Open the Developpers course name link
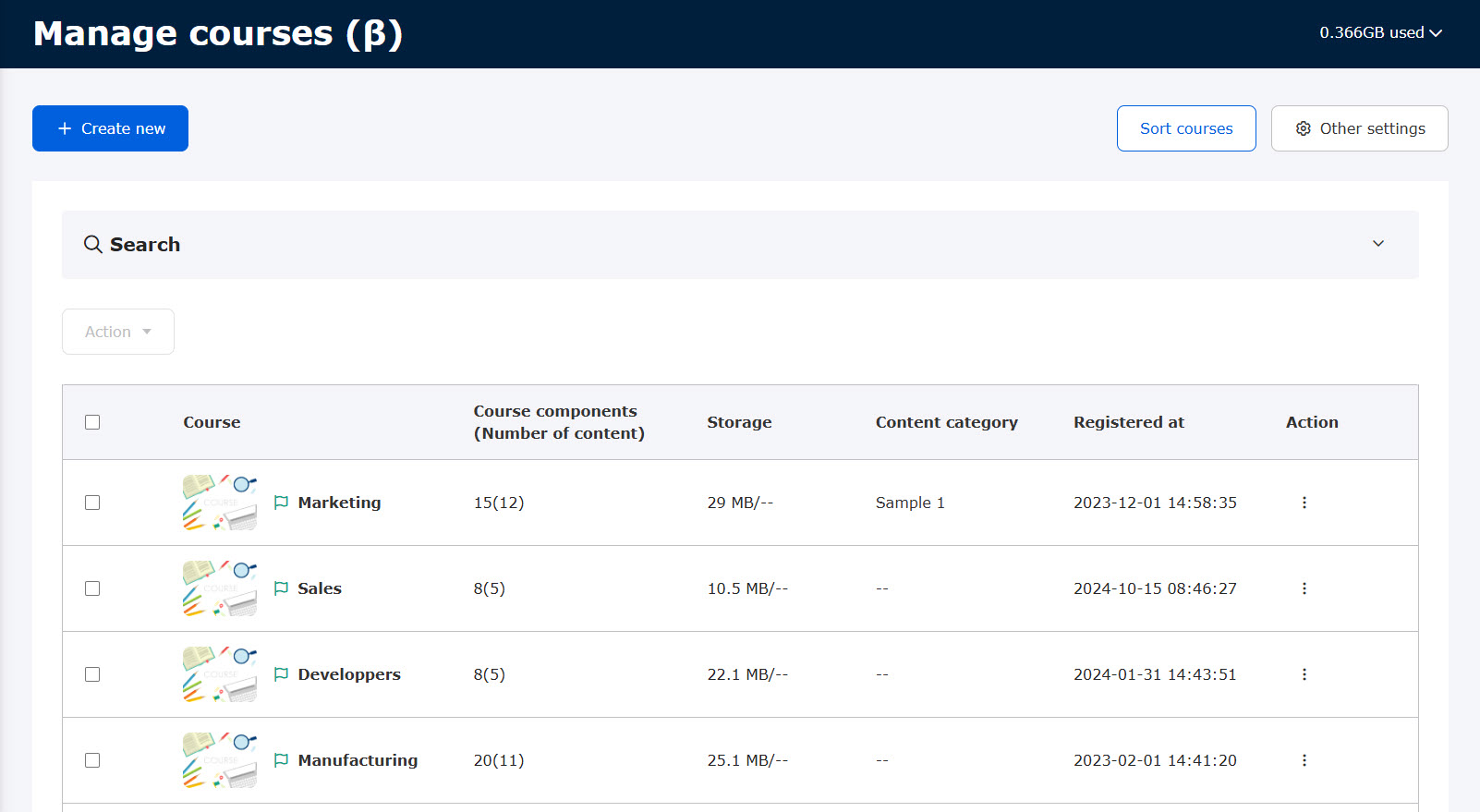 pos(349,674)
